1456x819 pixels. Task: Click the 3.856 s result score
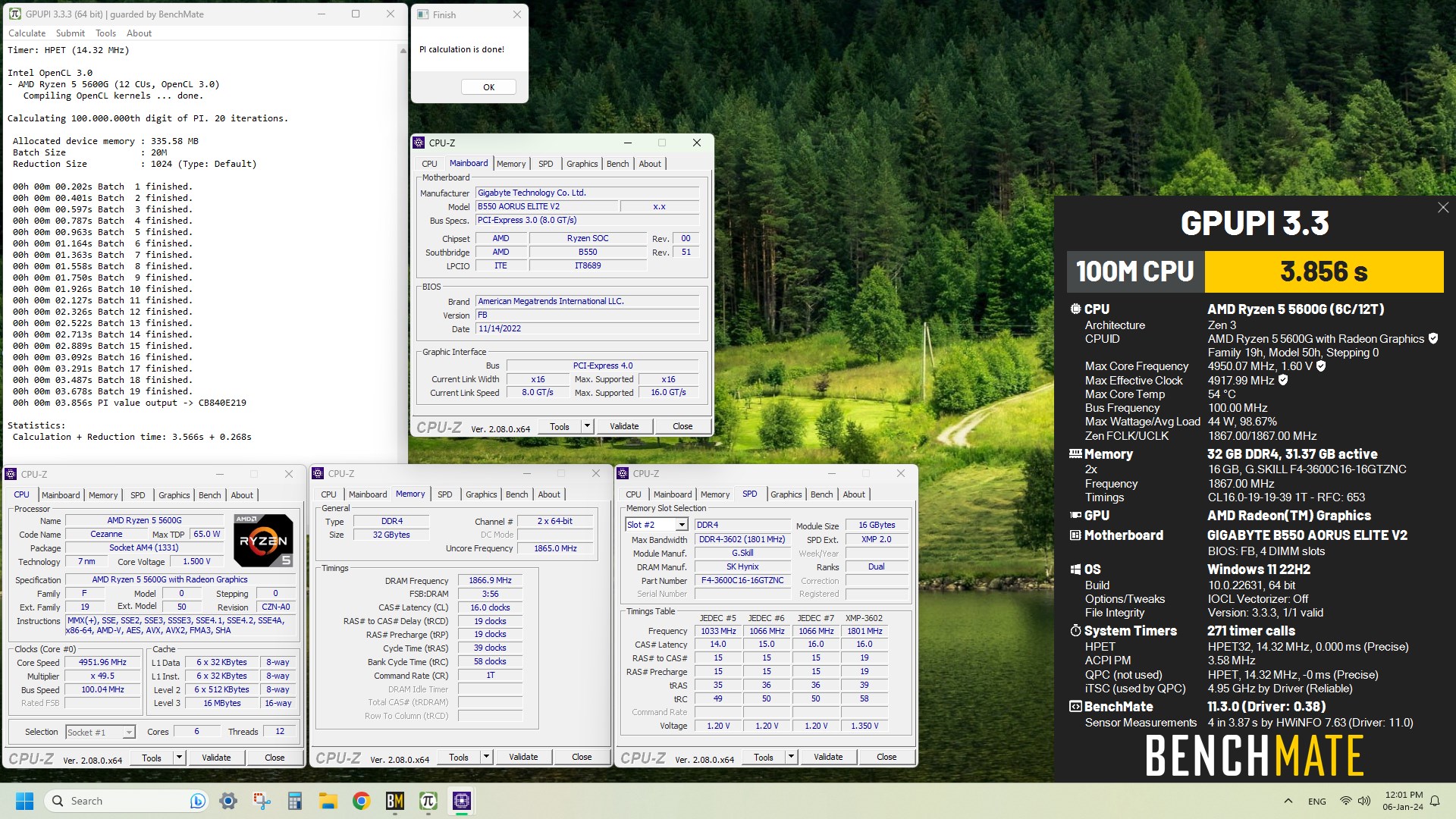[x=1324, y=271]
